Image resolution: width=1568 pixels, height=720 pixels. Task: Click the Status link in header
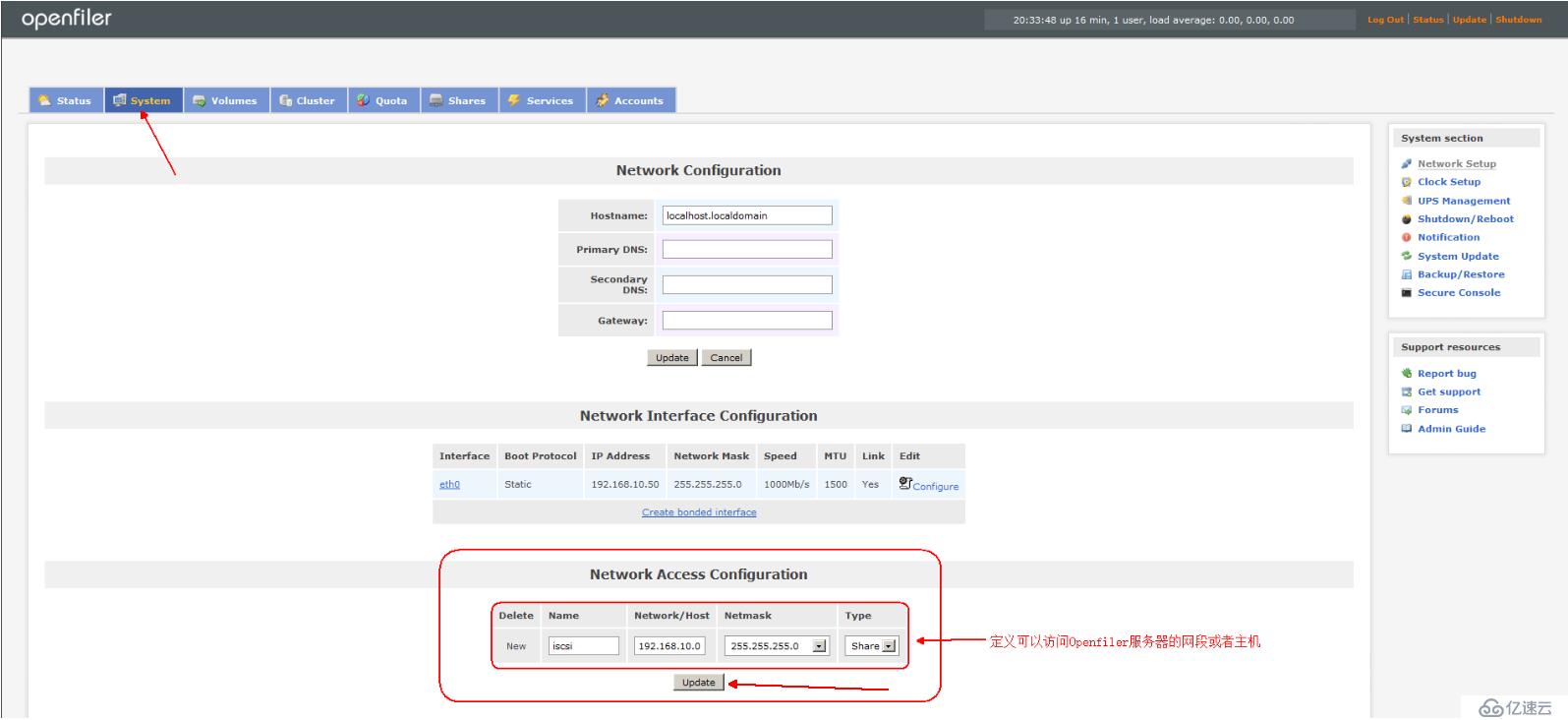[x=1428, y=20]
